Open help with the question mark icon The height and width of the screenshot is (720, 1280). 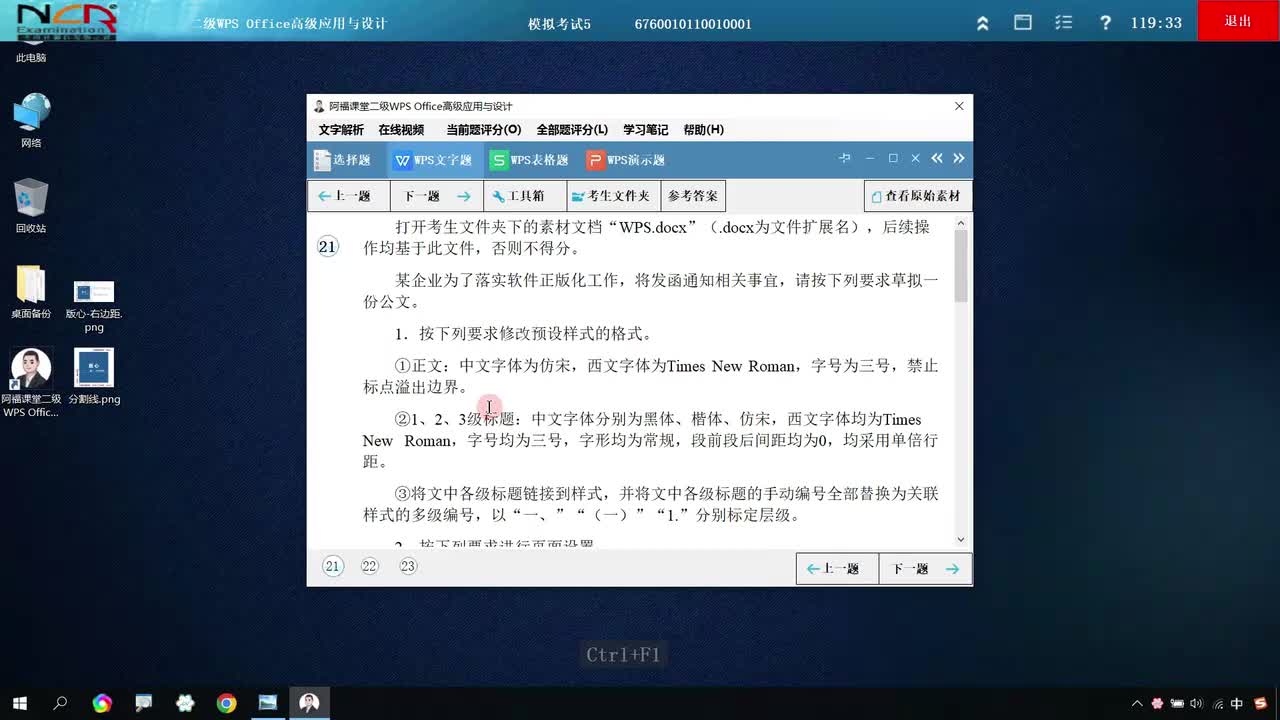1105,23
